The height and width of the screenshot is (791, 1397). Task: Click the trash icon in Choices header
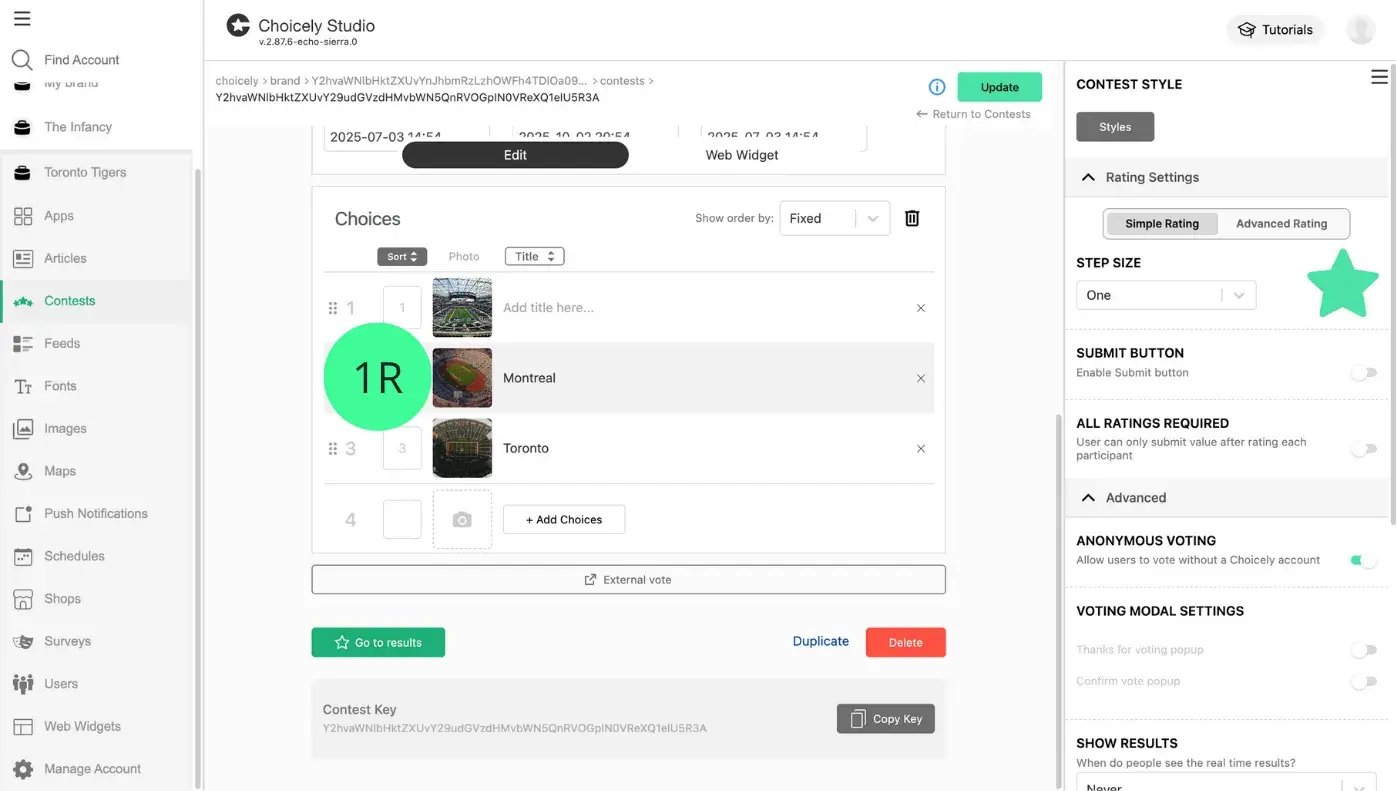(912, 218)
